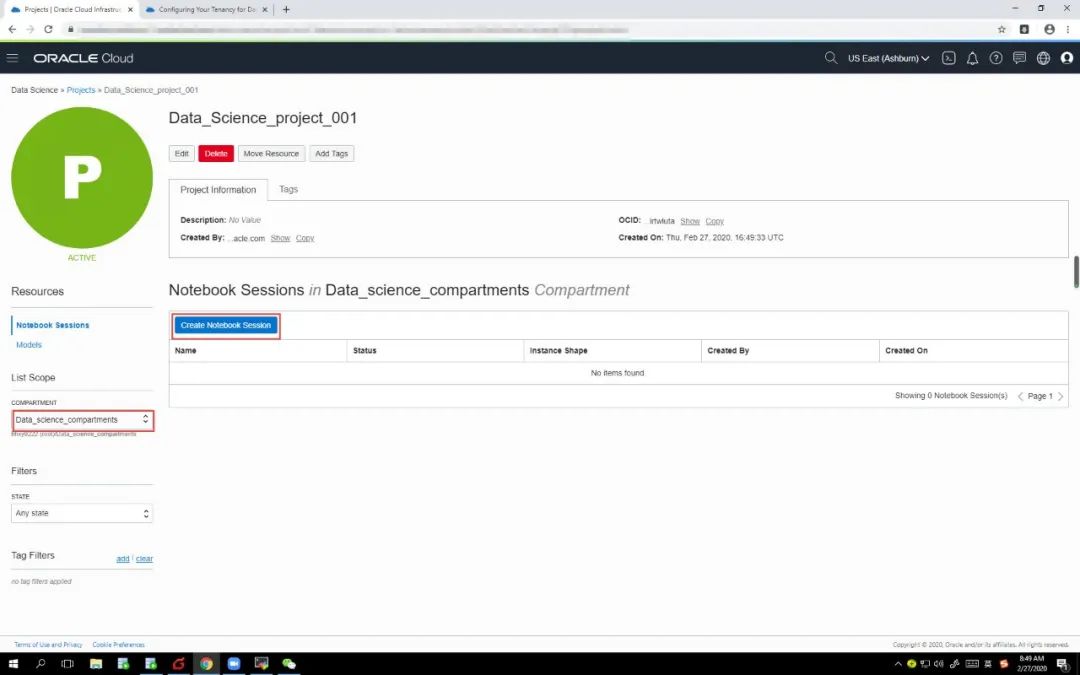Select Notebook Sessions in Resources
Screen dimensions: 1080x675
(52, 325)
